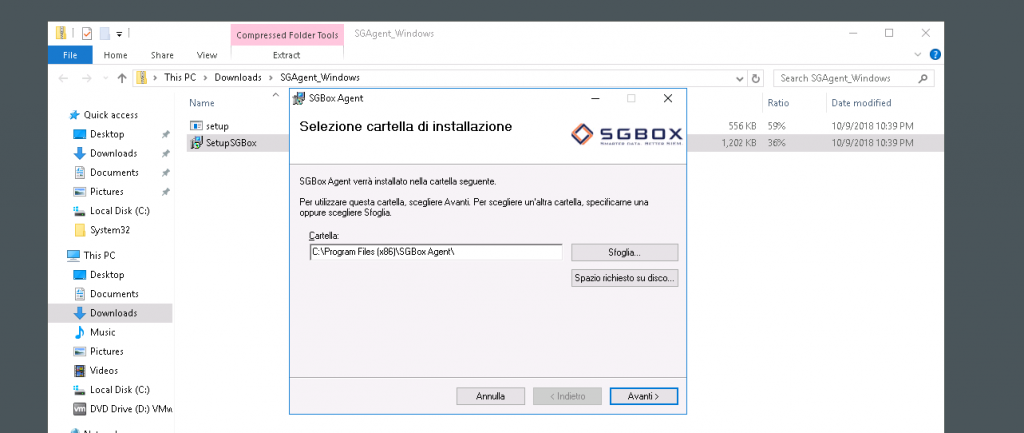Screen dimensions: 1024x433
Task: Click the SetupSGBox installer file icon
Action: tap(197, 142)
